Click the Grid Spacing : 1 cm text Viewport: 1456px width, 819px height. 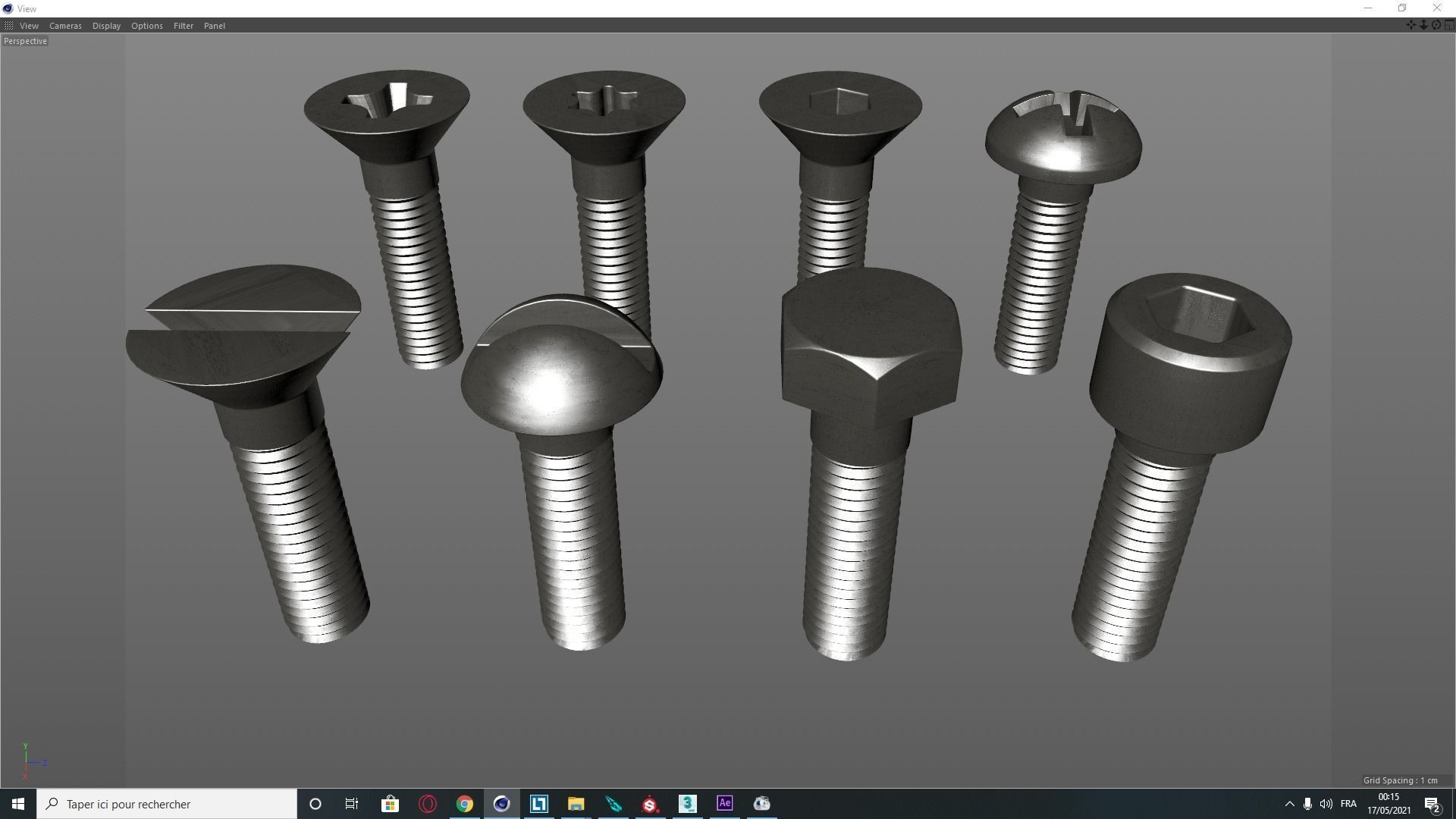click(x=1400, y=780)
